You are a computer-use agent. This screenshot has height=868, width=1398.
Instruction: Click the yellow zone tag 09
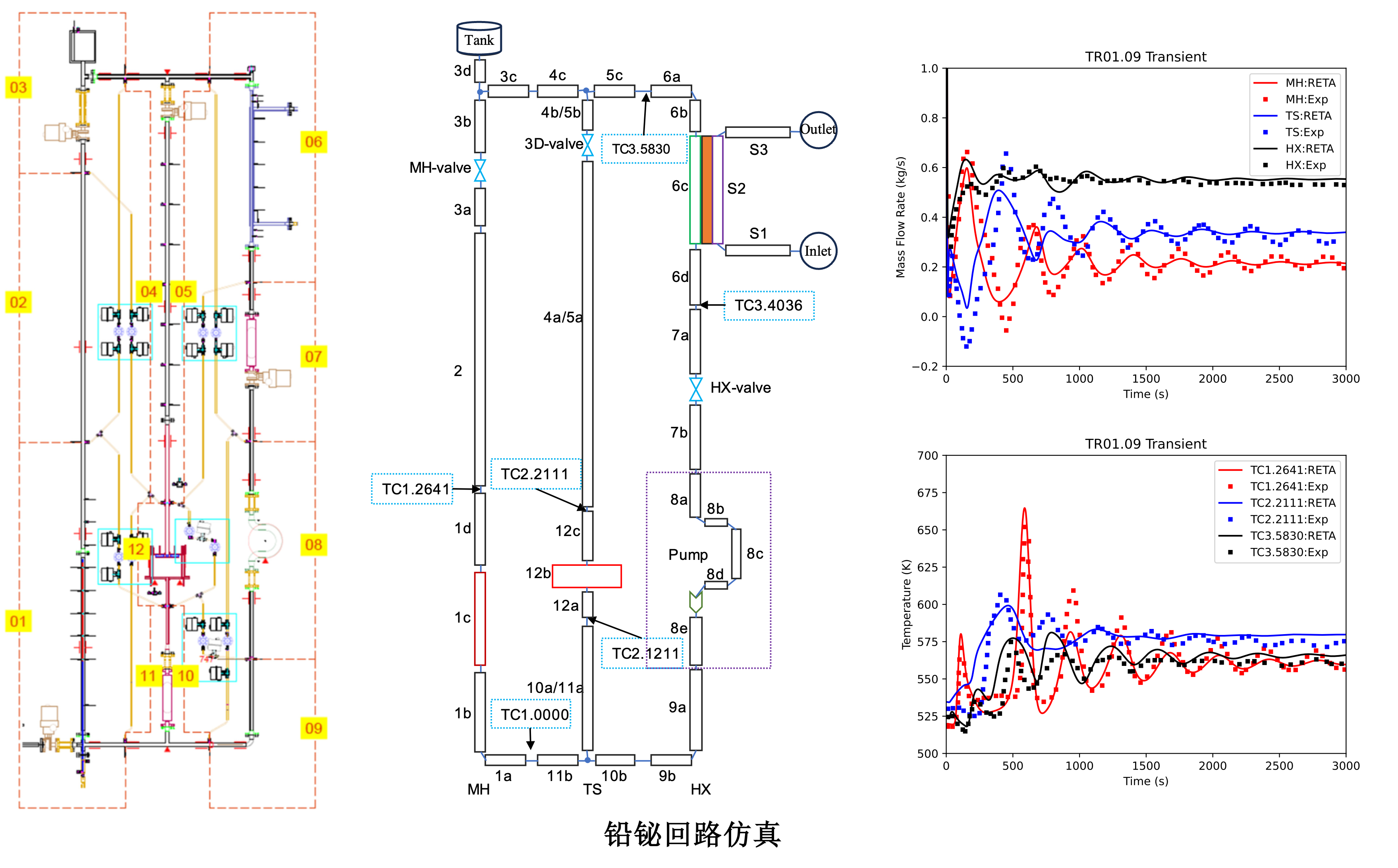click(313, 729)
